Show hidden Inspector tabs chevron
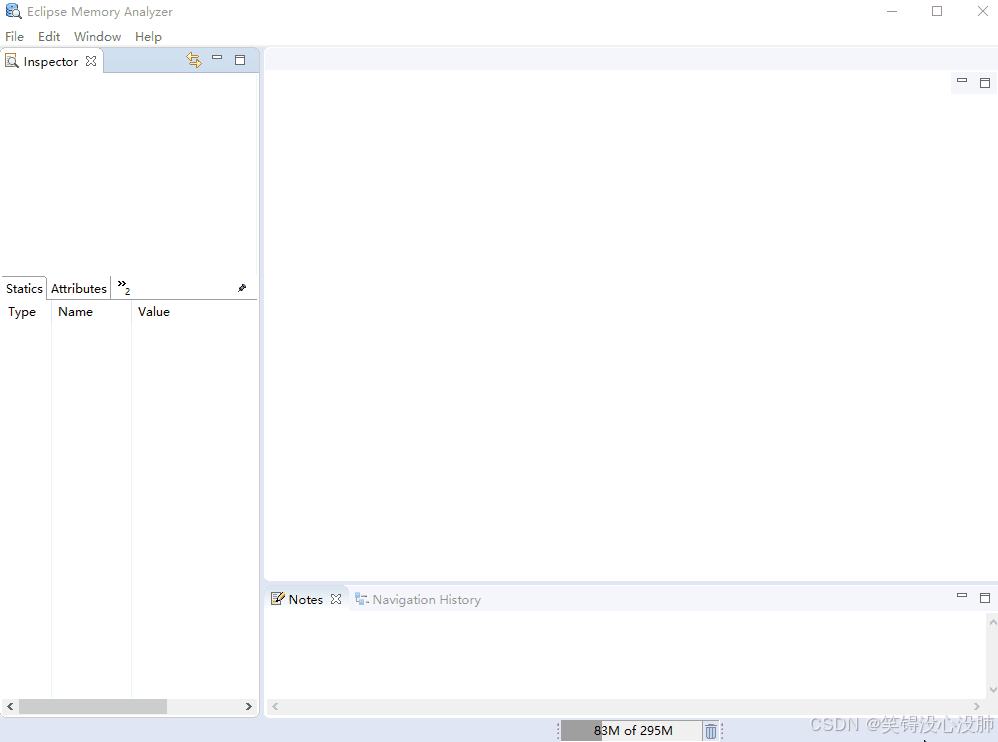Viewport: 998px width, 742px height. pos(123,288)
